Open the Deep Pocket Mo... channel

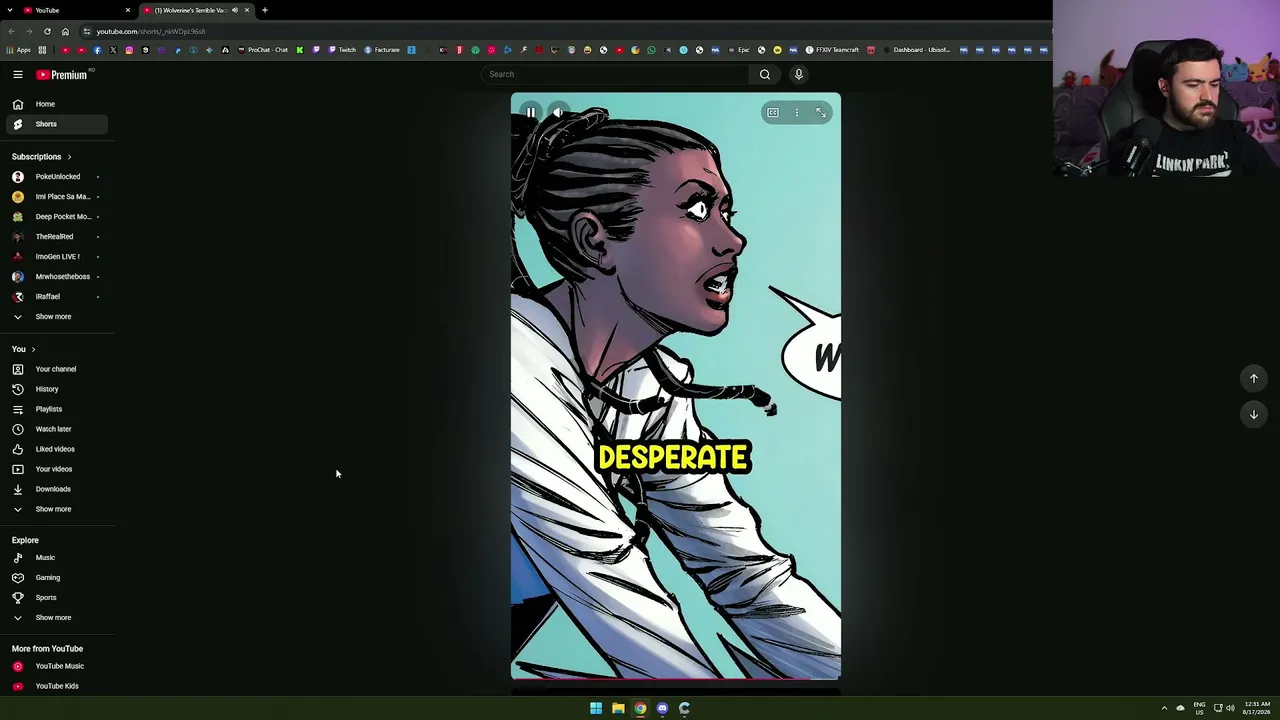(x=55, y=217)
